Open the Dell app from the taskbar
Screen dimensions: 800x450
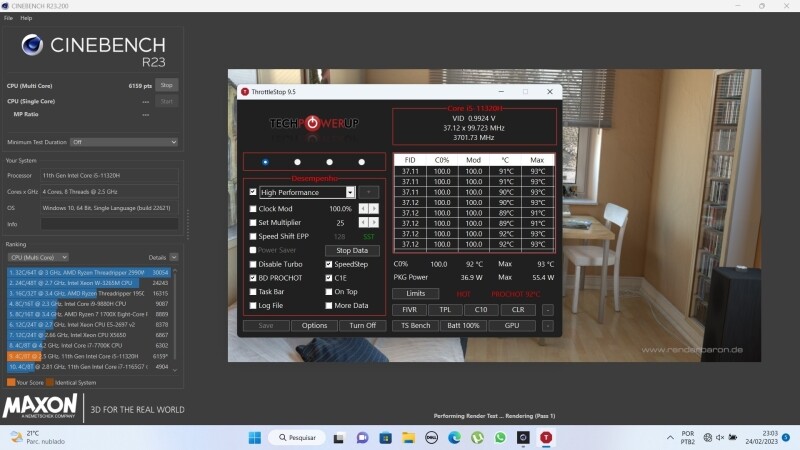[432, 437]
